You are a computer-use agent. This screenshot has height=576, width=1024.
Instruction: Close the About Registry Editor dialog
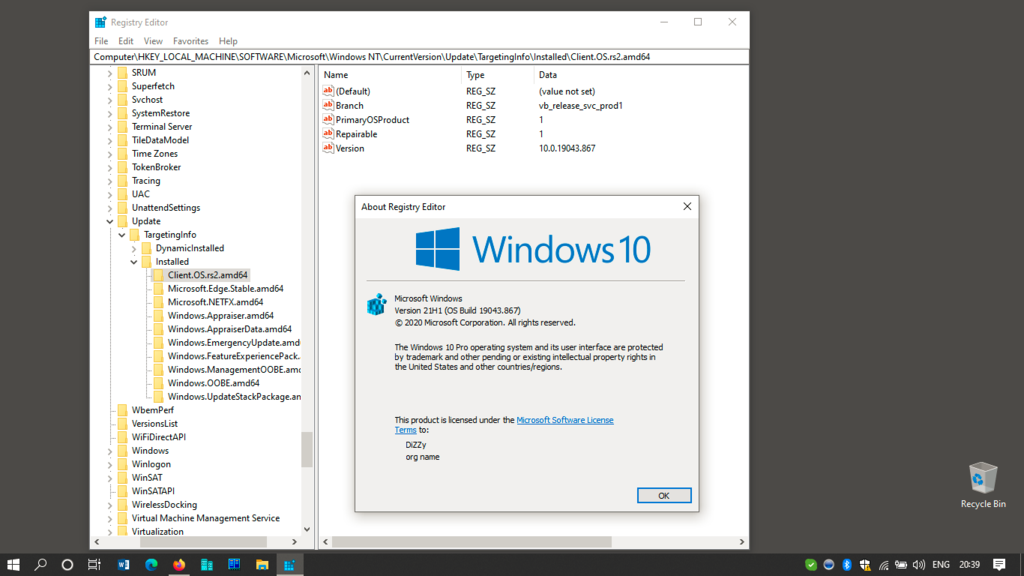click(x=687, y=206)
